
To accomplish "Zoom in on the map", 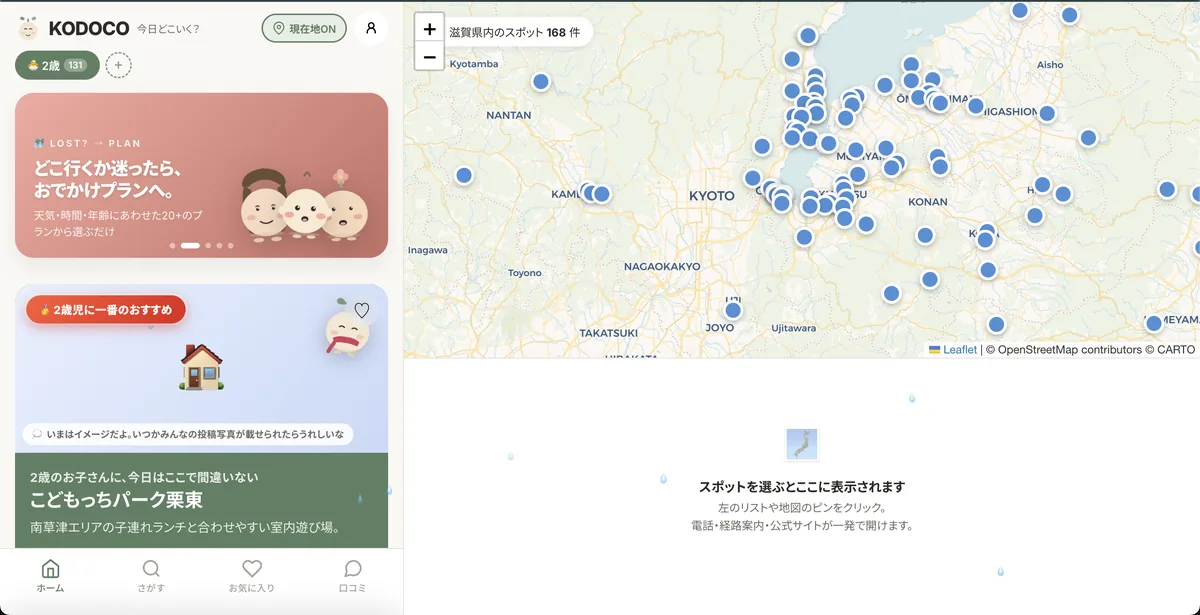I will click(430, 29).
